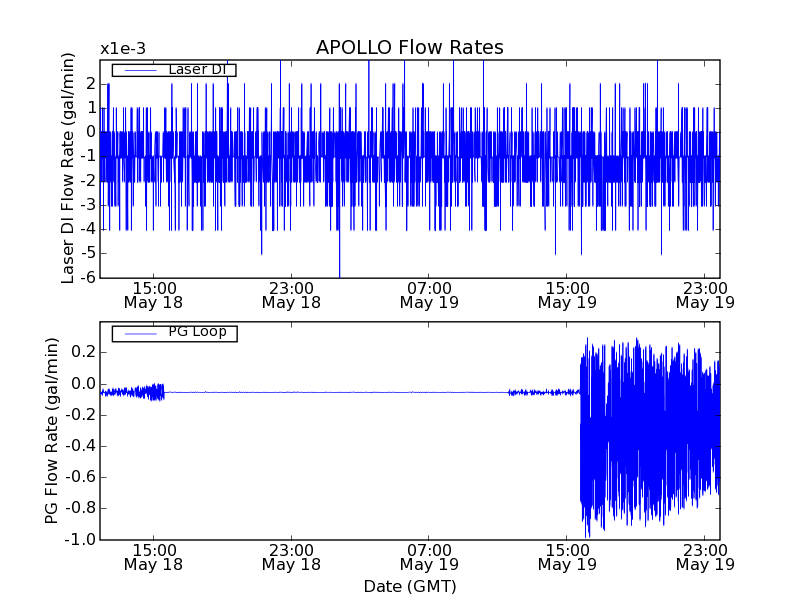800x600 pixels.
Task: Click the blue line sample in PG Loop legend
Action: click(138, 333)
